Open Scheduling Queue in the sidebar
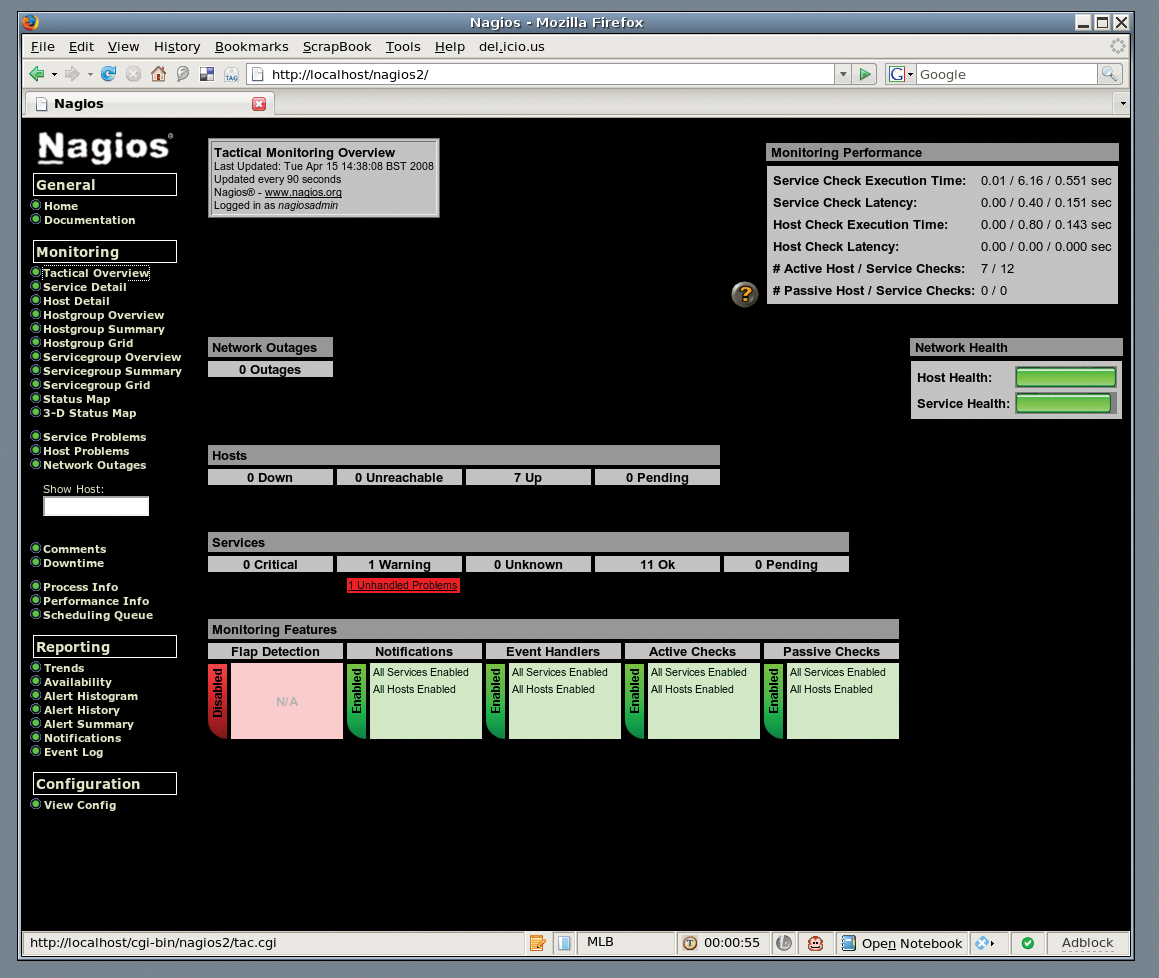 point(98,615)
